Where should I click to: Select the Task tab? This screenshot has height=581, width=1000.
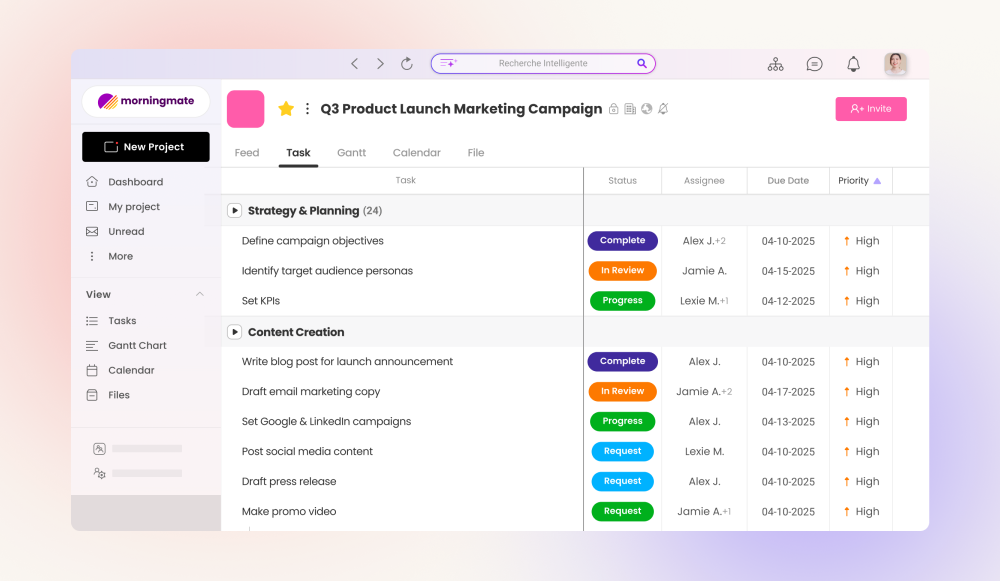pos(298,153)
